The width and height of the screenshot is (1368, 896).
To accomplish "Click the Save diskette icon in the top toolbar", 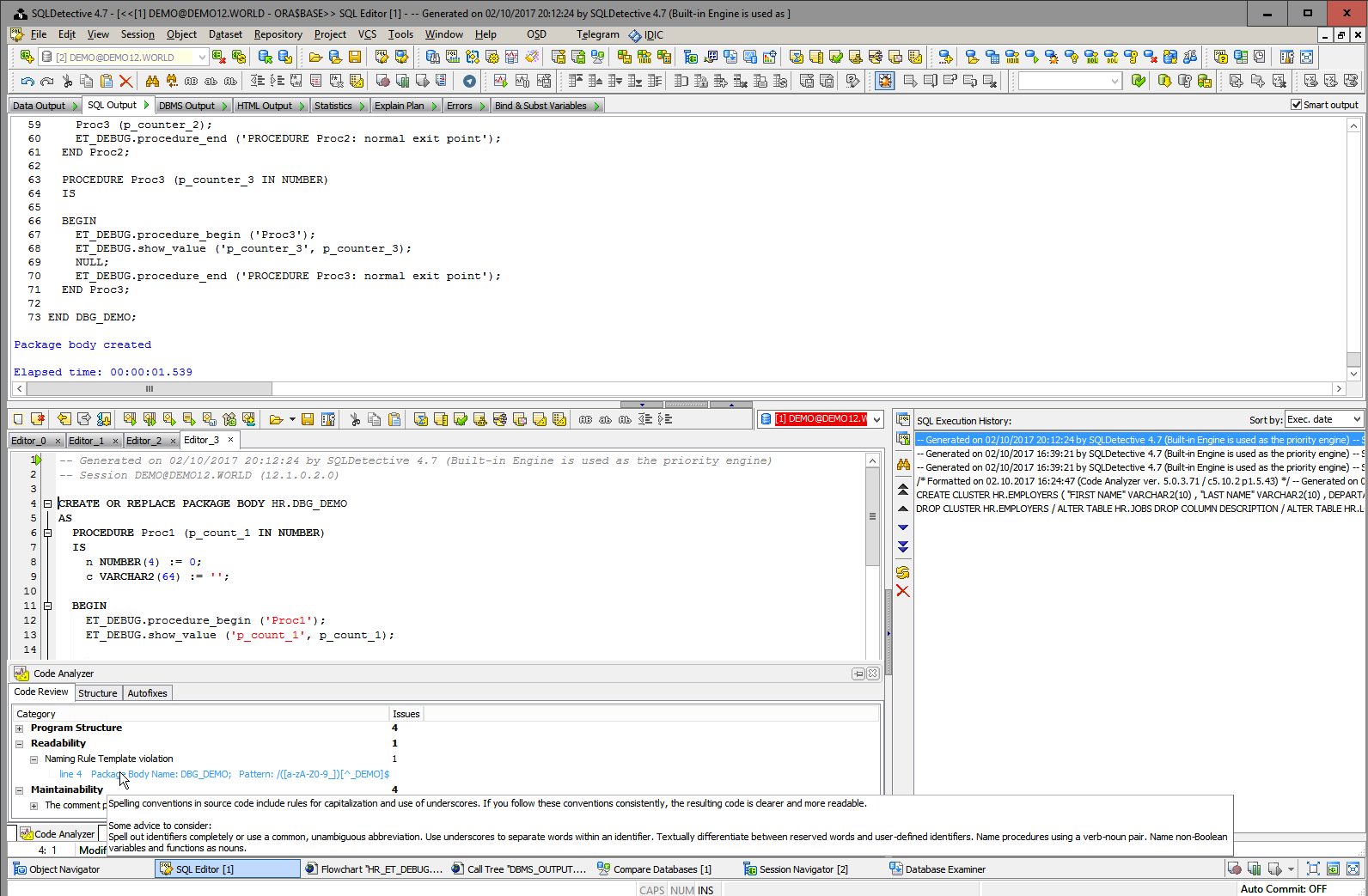I will click(355, 58).
